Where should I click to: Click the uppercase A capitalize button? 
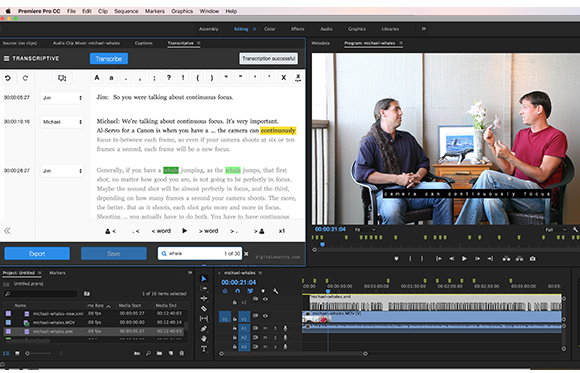(97, 78)
